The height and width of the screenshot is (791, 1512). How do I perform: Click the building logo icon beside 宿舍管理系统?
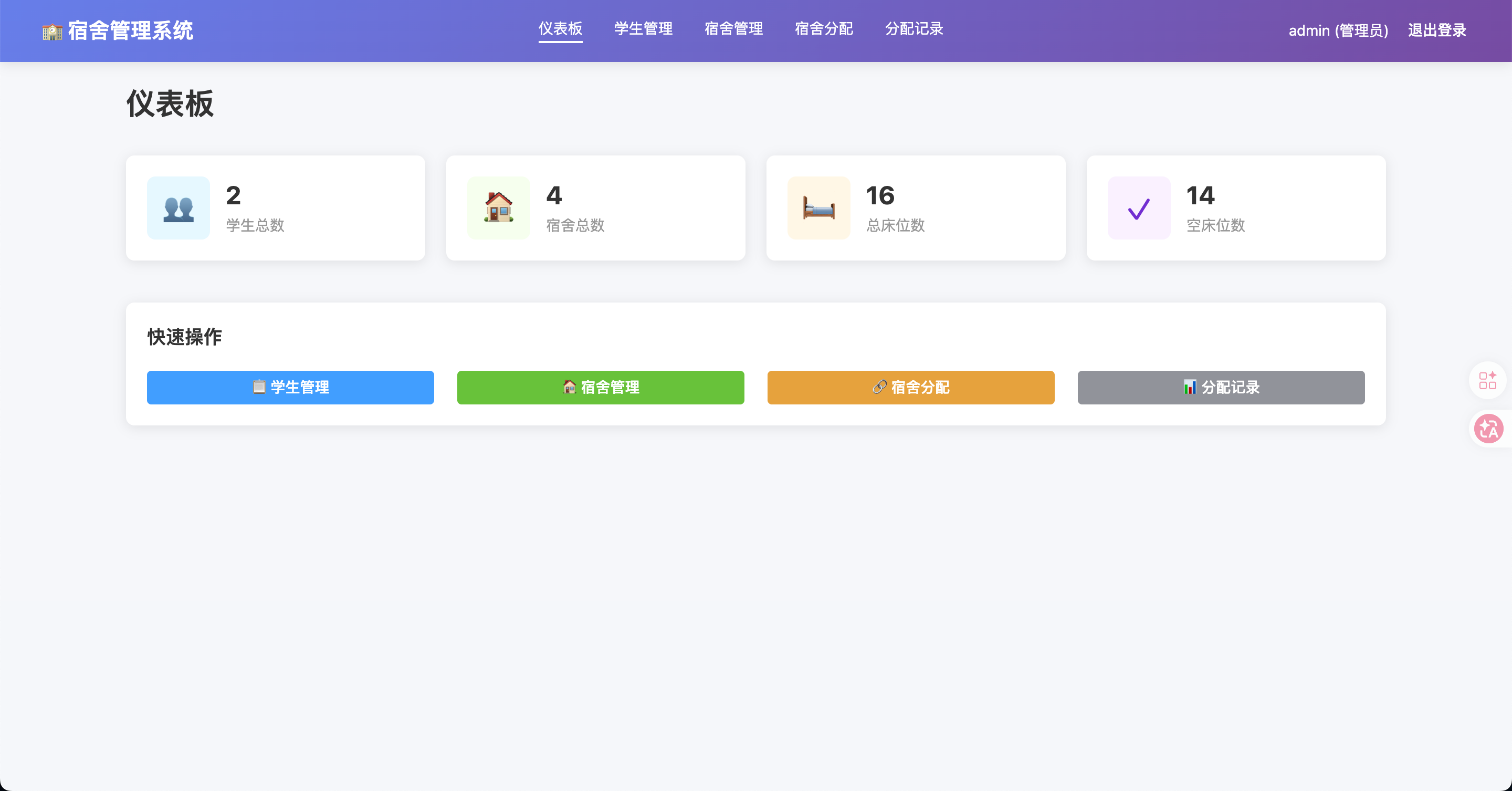click(52, 31)
